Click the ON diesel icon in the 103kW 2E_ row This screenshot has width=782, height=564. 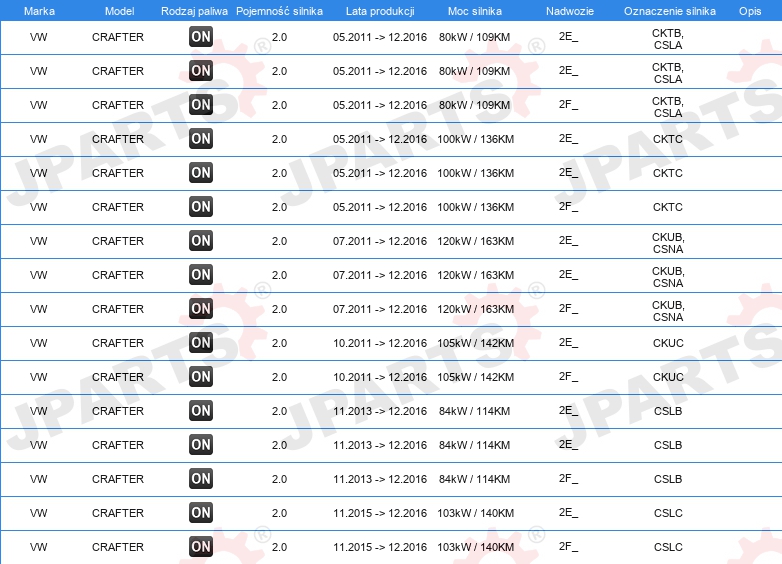(201, 513)
